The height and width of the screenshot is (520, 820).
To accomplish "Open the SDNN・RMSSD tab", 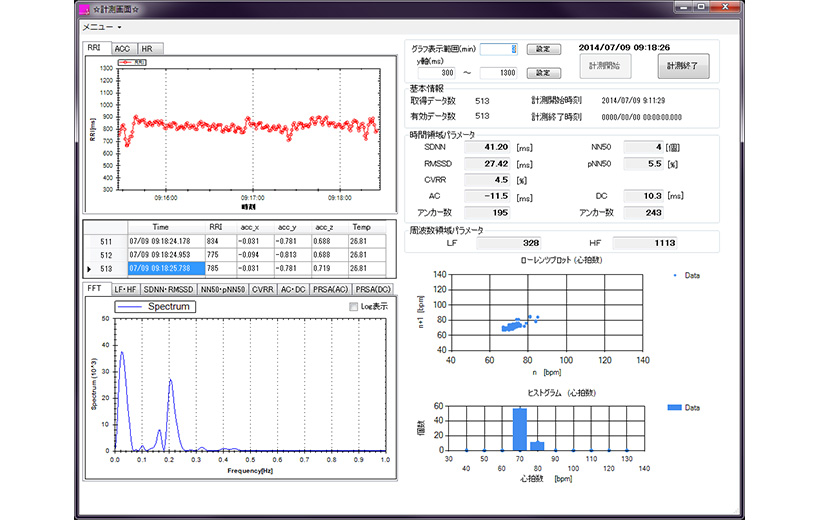I will point(167,289).
